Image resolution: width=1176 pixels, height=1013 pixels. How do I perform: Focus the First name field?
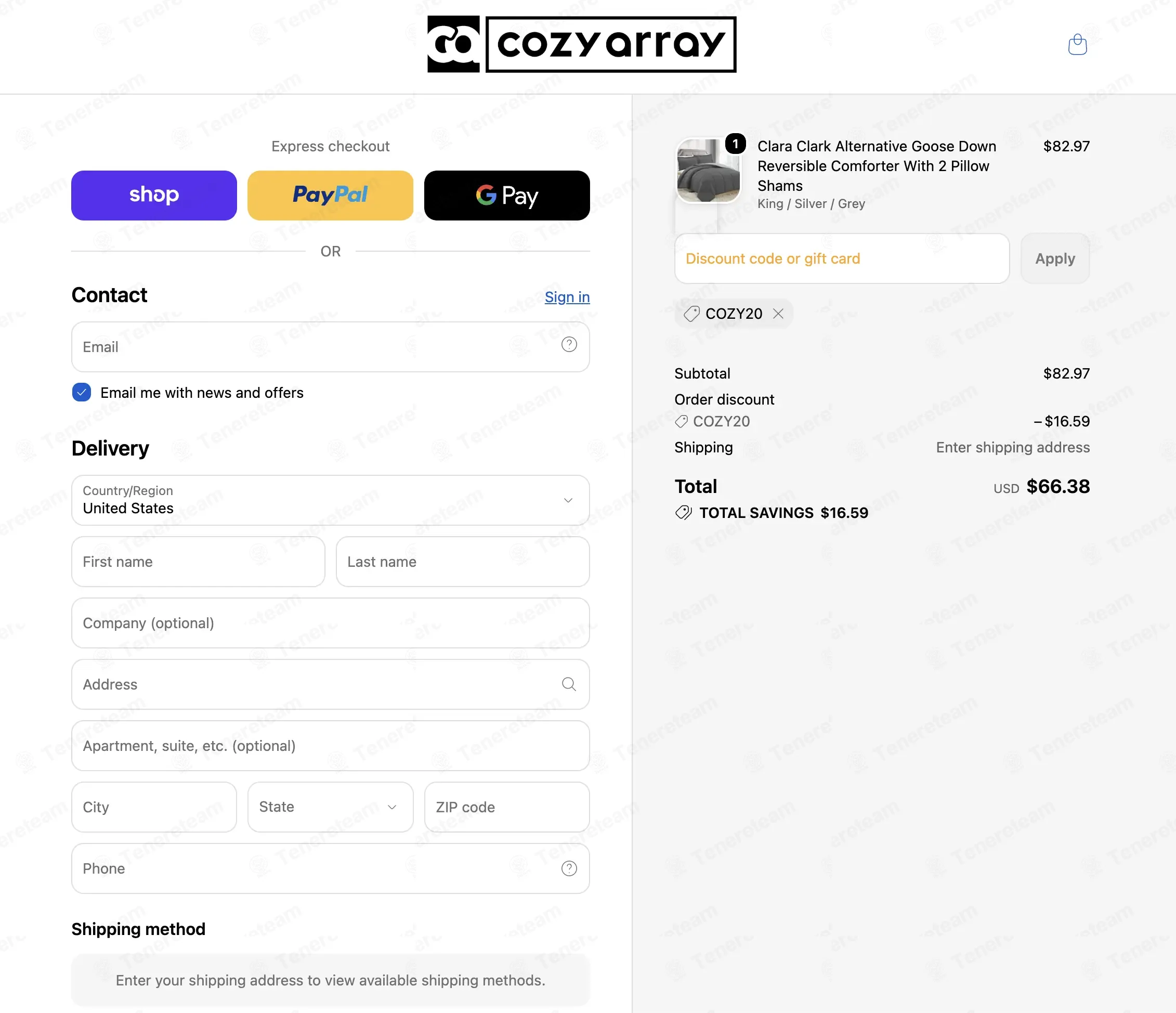[198, 562]
